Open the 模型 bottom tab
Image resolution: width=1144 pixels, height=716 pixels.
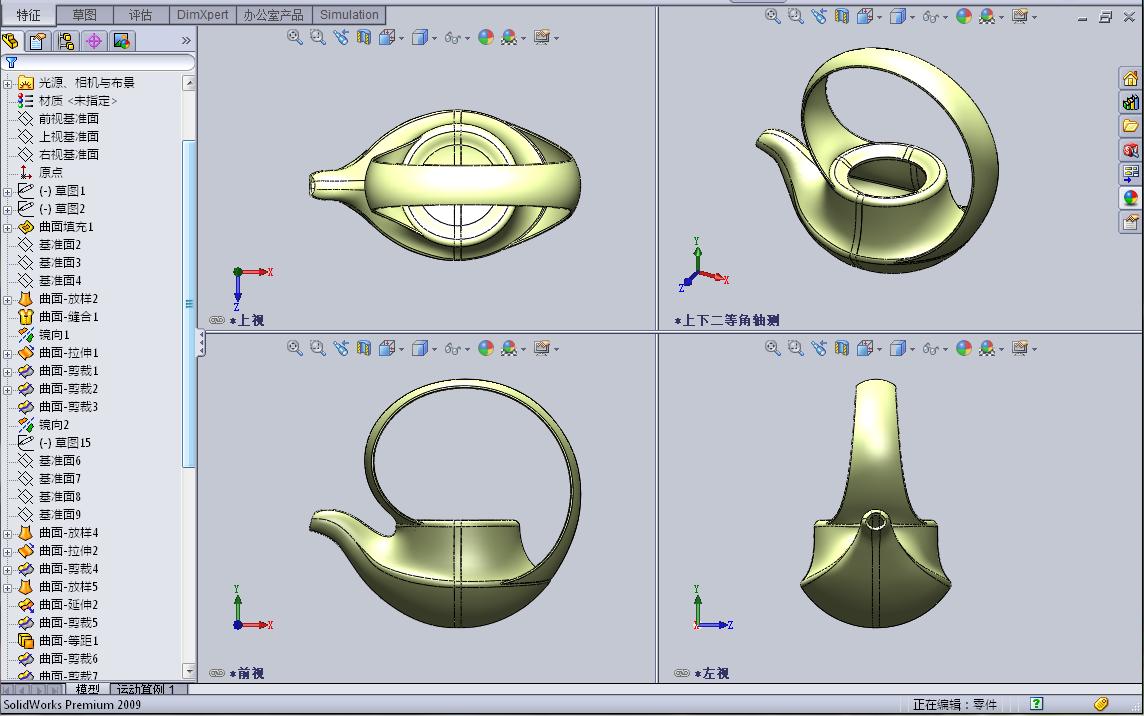88,689
